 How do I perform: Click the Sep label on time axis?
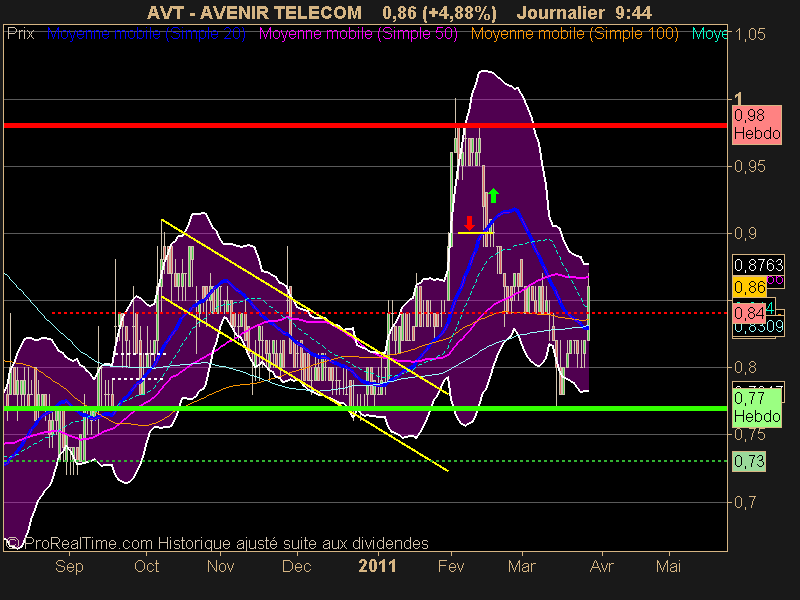pos(69,566)
